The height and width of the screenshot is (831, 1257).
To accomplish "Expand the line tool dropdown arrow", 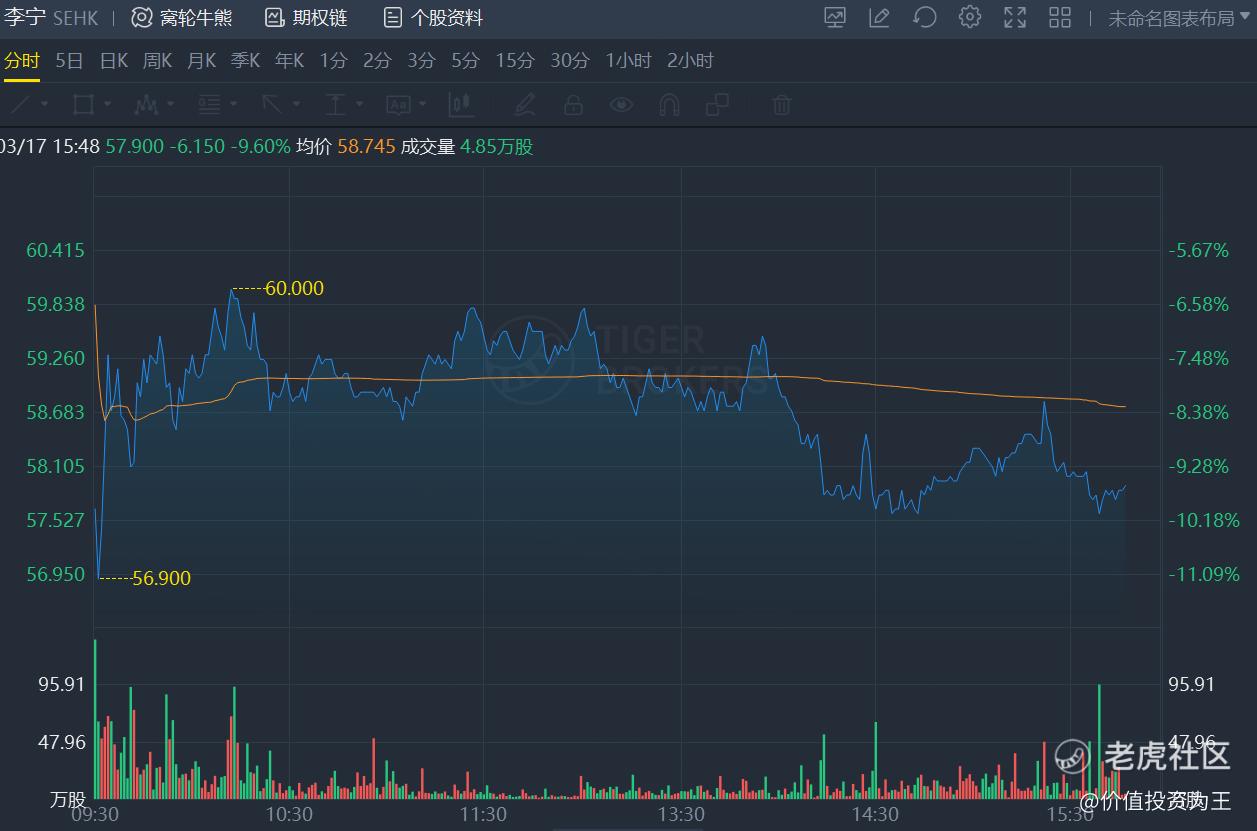I will click(x=46, y=104).
